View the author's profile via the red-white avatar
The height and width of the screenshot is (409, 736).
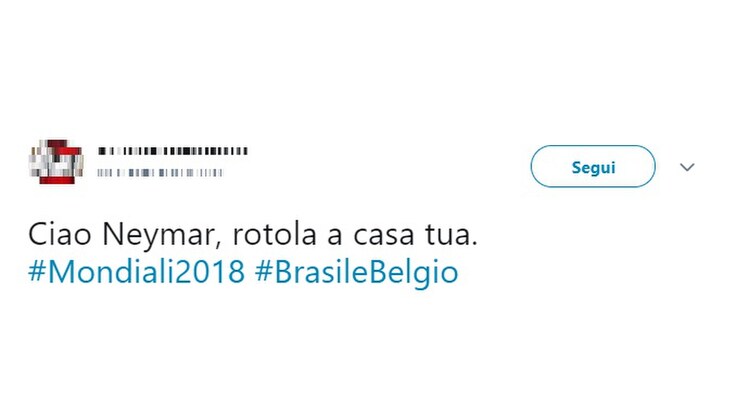56,162
